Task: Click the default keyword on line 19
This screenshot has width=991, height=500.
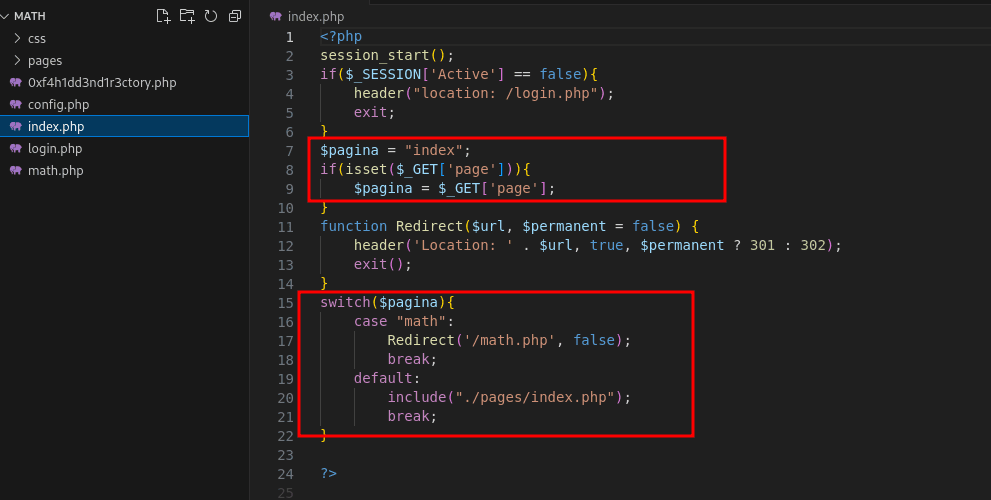Action: tap(383, 378)
